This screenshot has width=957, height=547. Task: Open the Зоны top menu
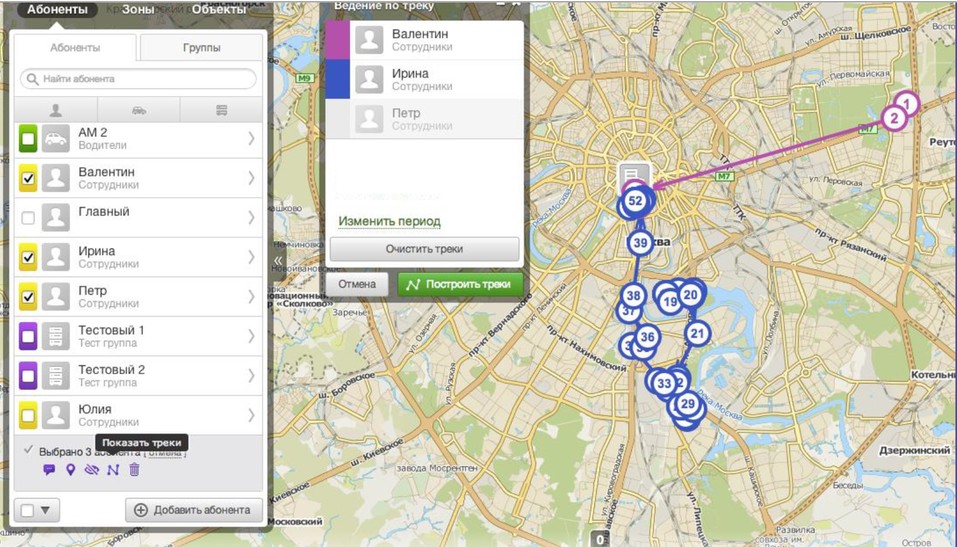(138, 10)
